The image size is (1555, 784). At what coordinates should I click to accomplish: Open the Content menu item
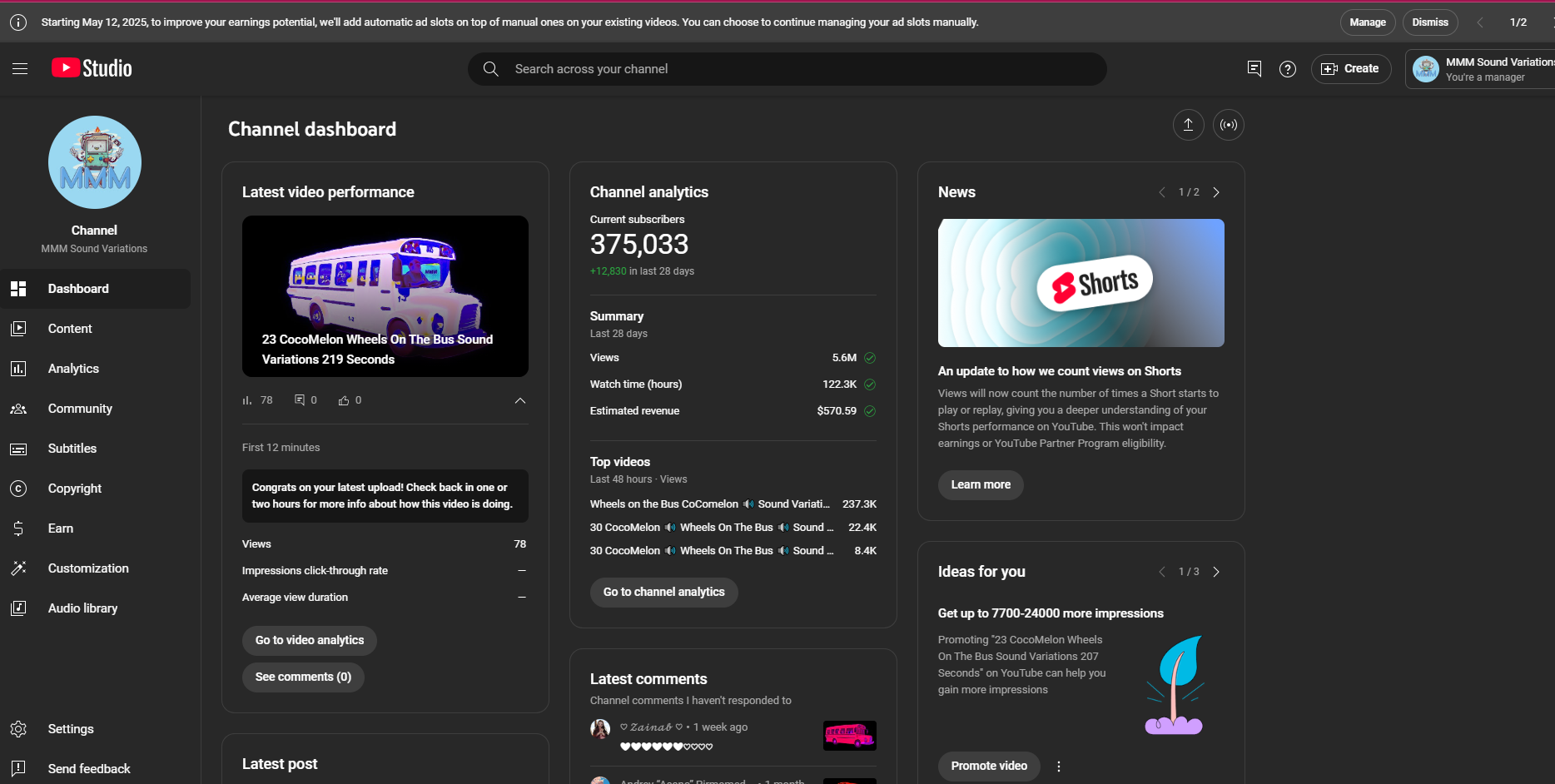(95, 329)
